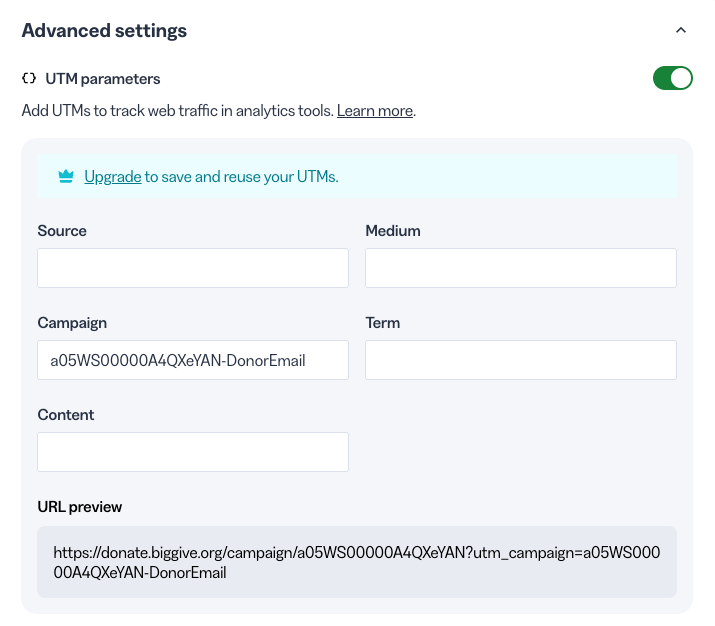This screenshot has height=626, width=715.
Task: Focus the Source input field
Action: tap(193, 268)
